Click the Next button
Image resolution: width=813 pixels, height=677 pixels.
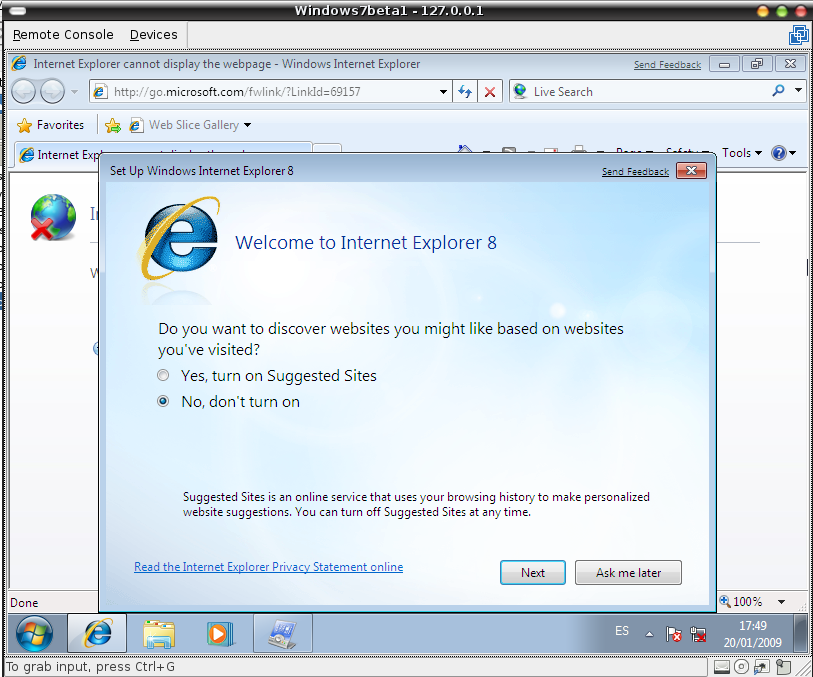[532, 572]
